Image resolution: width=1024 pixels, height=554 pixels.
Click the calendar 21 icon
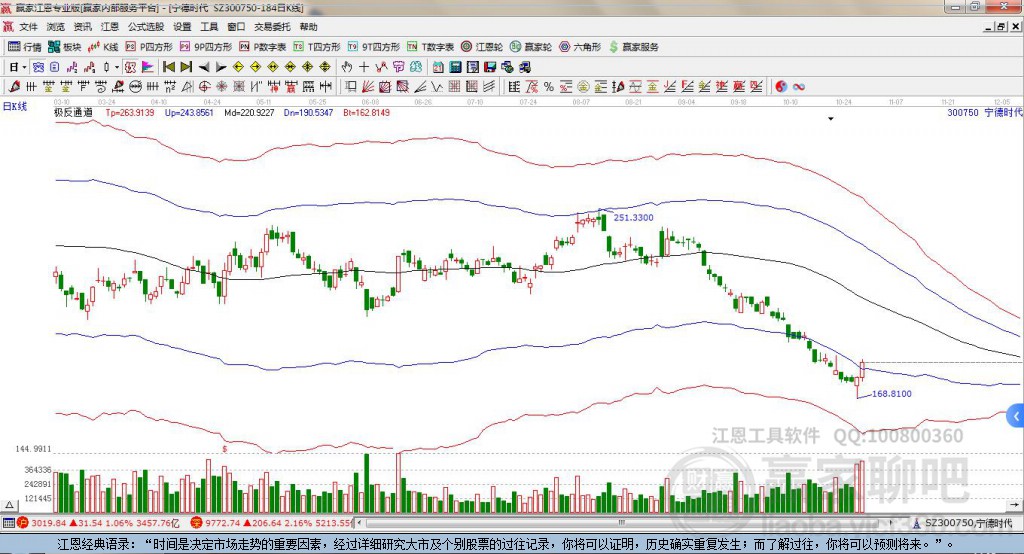(x=438, y=67)
